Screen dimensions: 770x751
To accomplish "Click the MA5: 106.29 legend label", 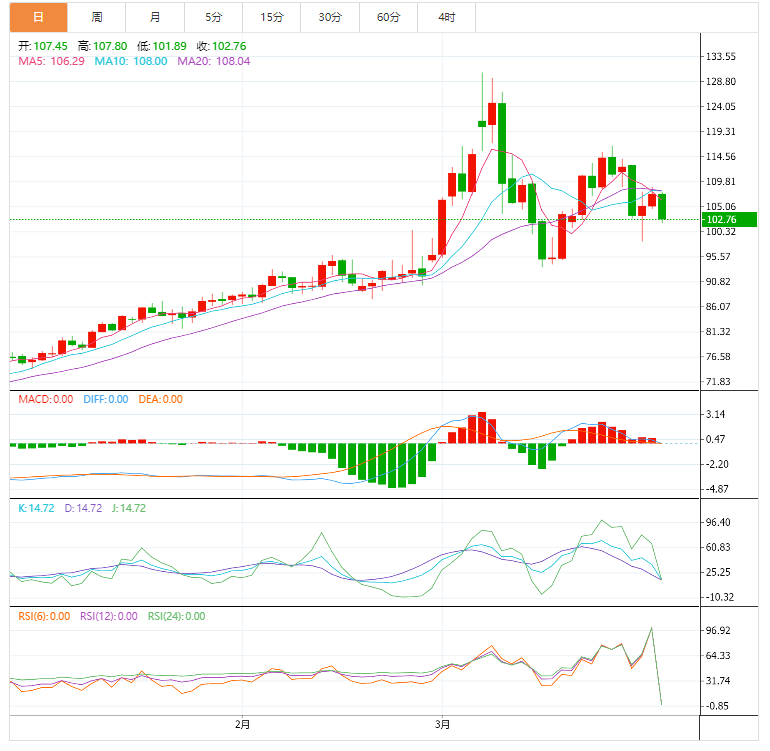I will point(52,61).
